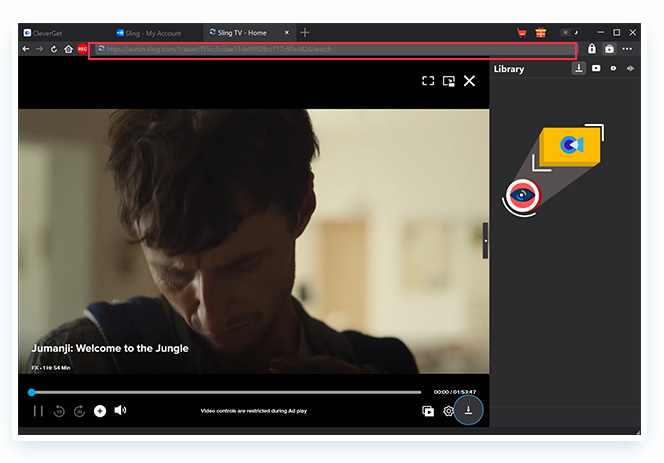Click the video frame area
This screenshot has height=463, width=664.
254,241
